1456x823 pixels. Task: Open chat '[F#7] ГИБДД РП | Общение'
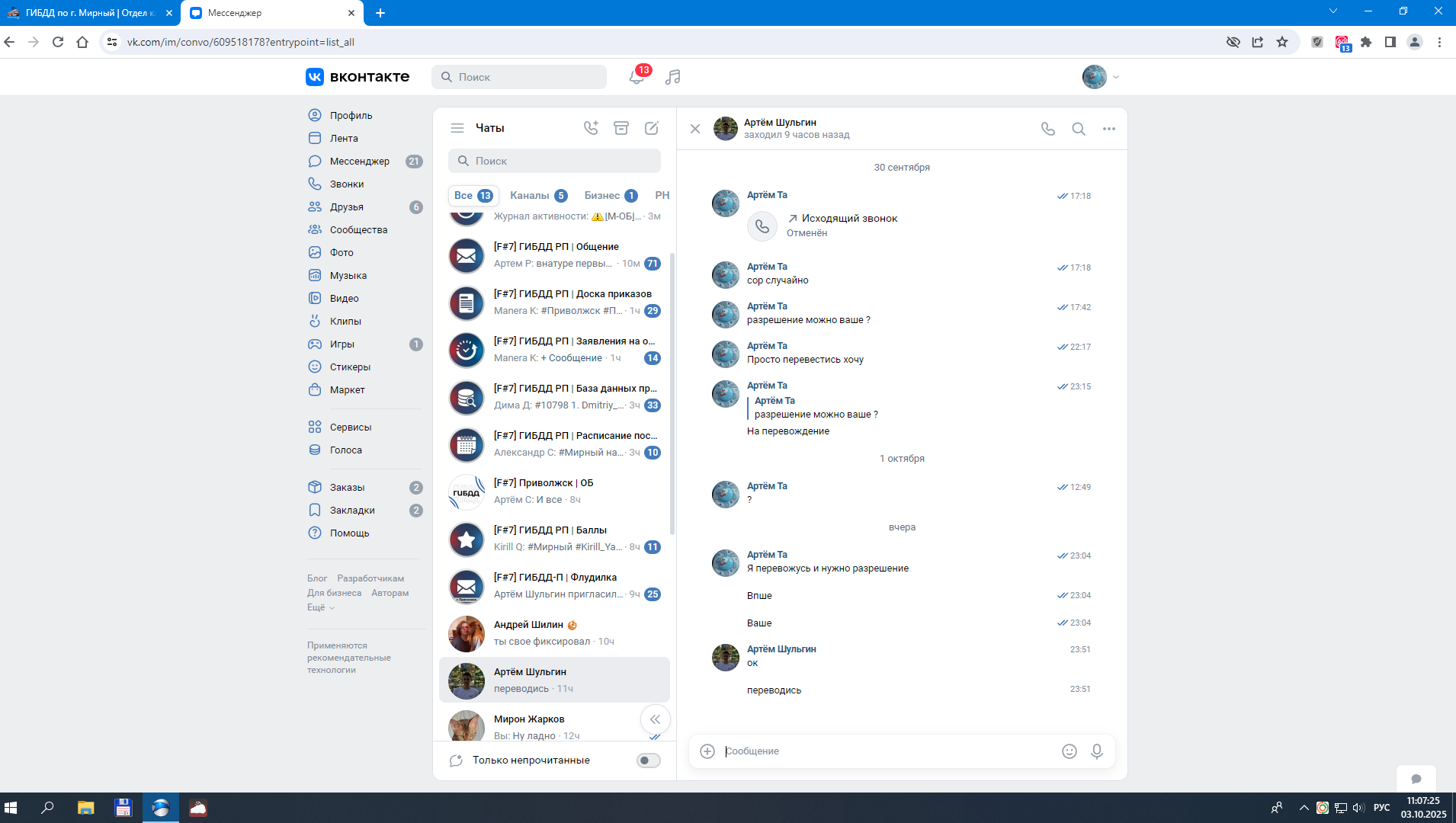[x=554, y=255]
